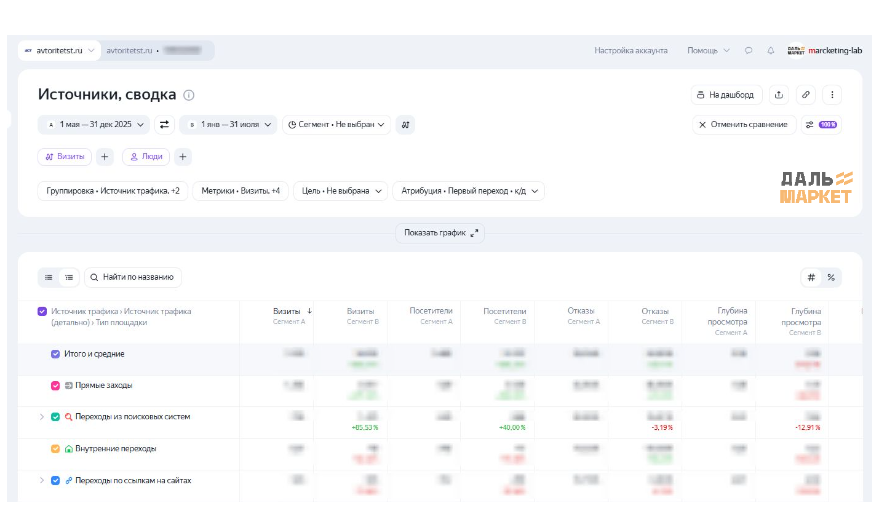Image resolution: width=877 pixels, height=522 pixels.
Task: Click the search-engine magnifier source icon
Action: coord(68,417)
